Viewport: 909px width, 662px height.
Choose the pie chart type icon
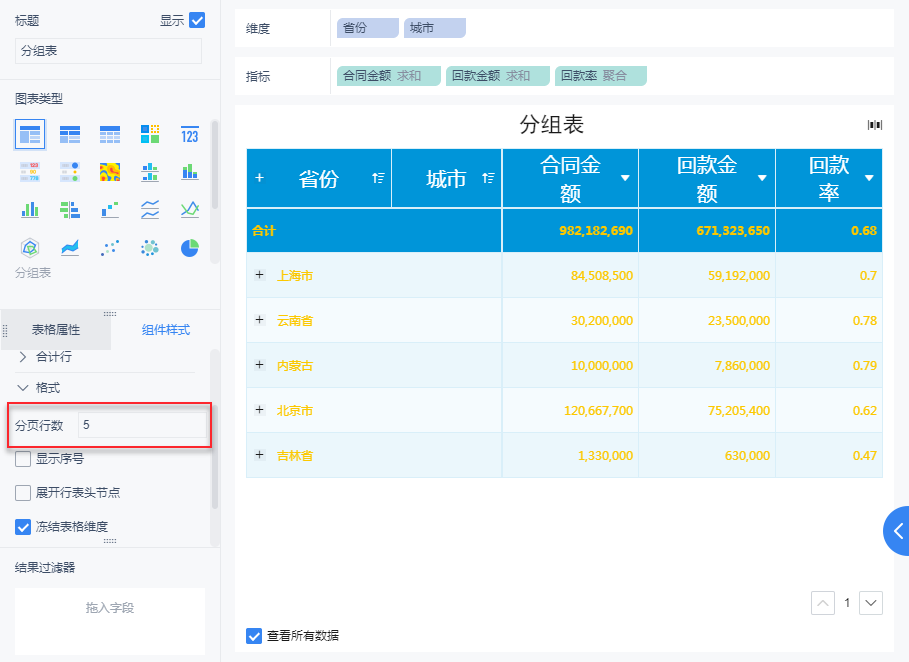(190, 247)
